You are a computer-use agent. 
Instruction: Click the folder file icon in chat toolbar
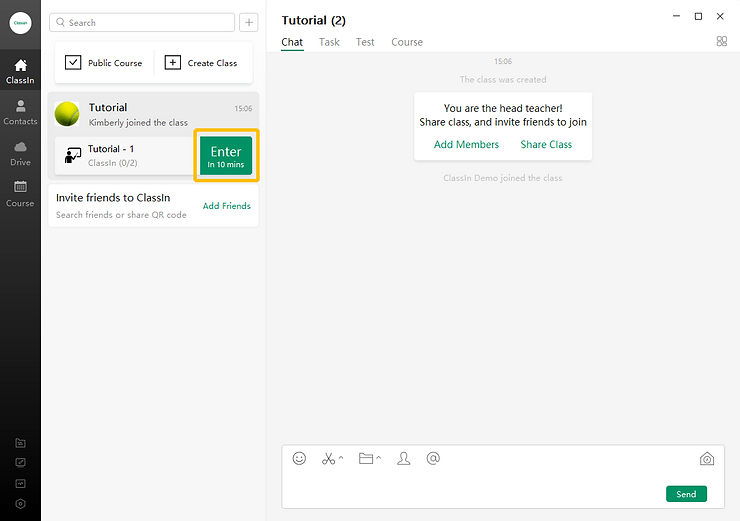366,458
